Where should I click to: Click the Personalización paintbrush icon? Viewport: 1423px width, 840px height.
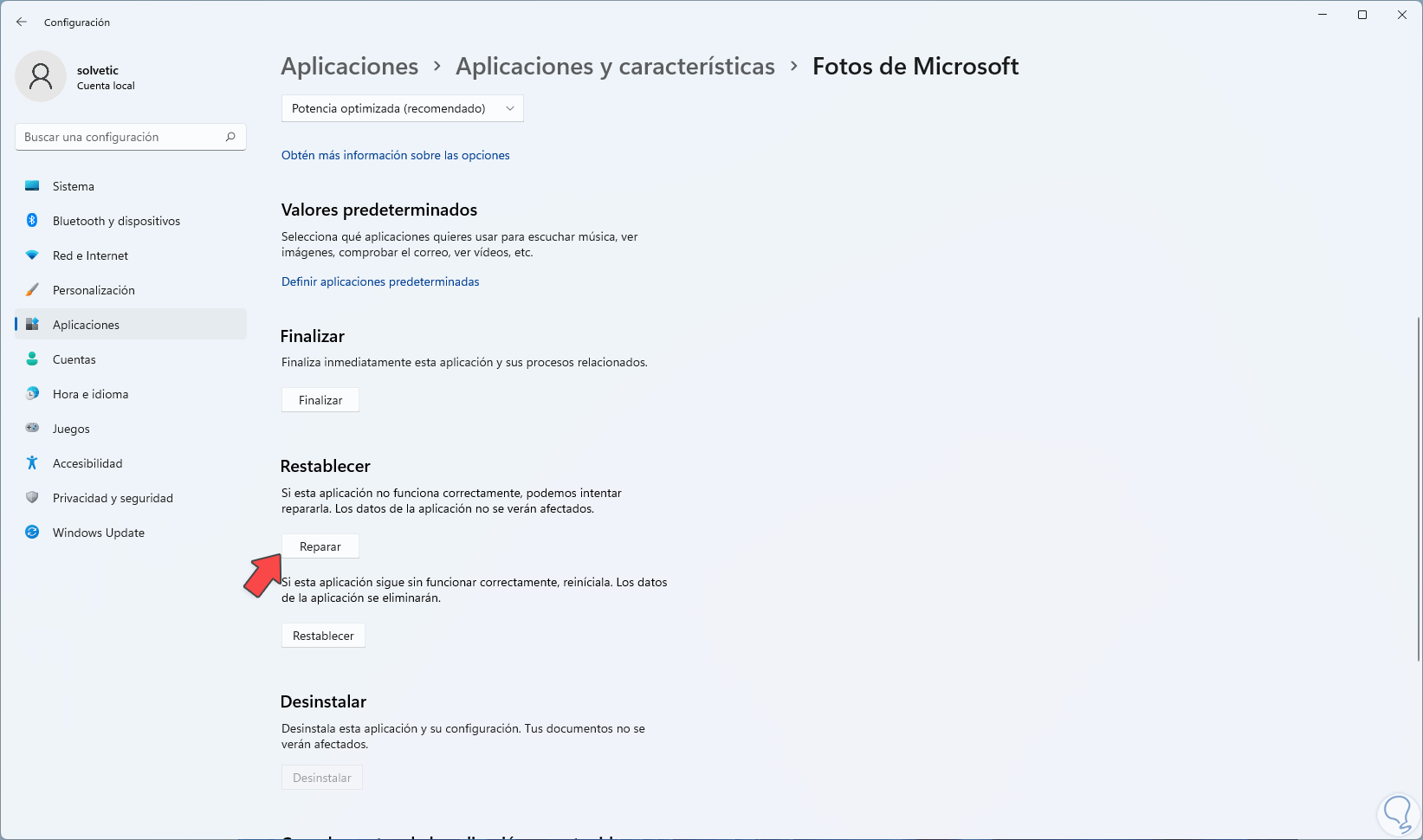pos(32,290)
